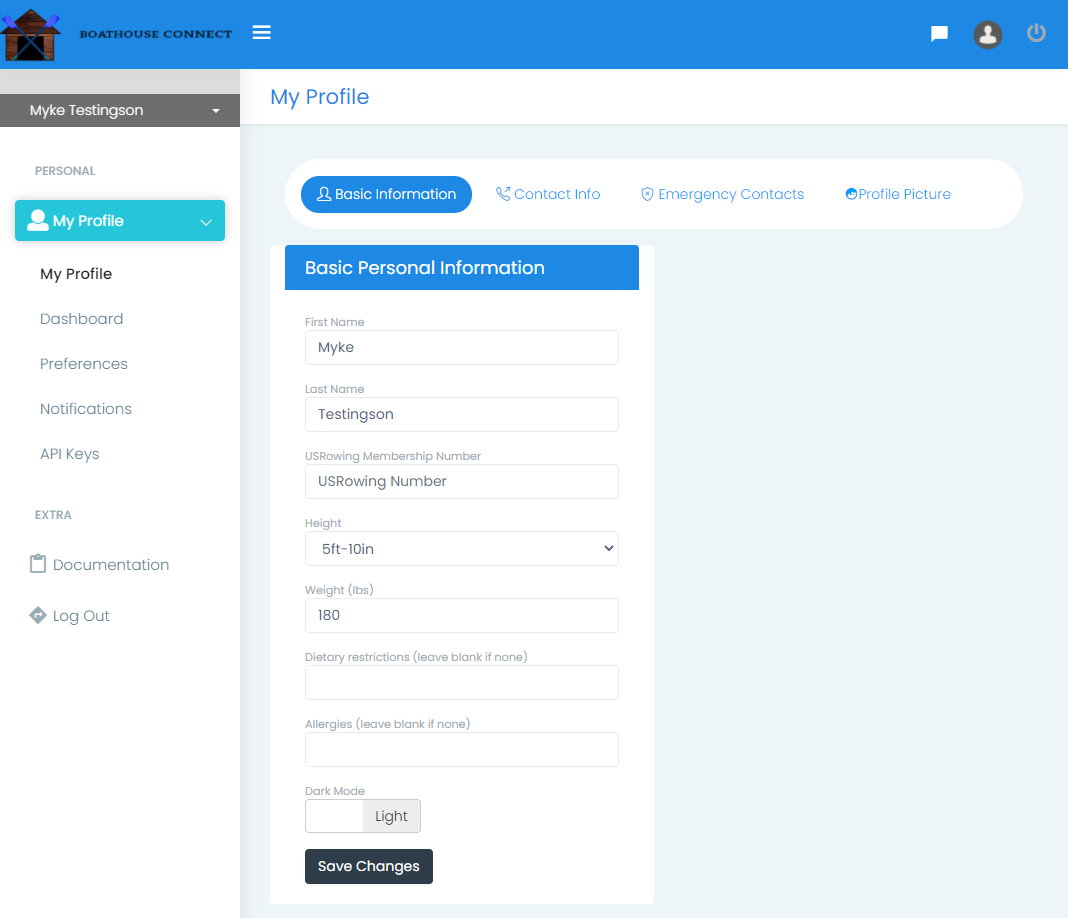Screen dimensions: 1068x918
Task: Switch to the Emergency Contacts tab
Action: click(722, 194)
